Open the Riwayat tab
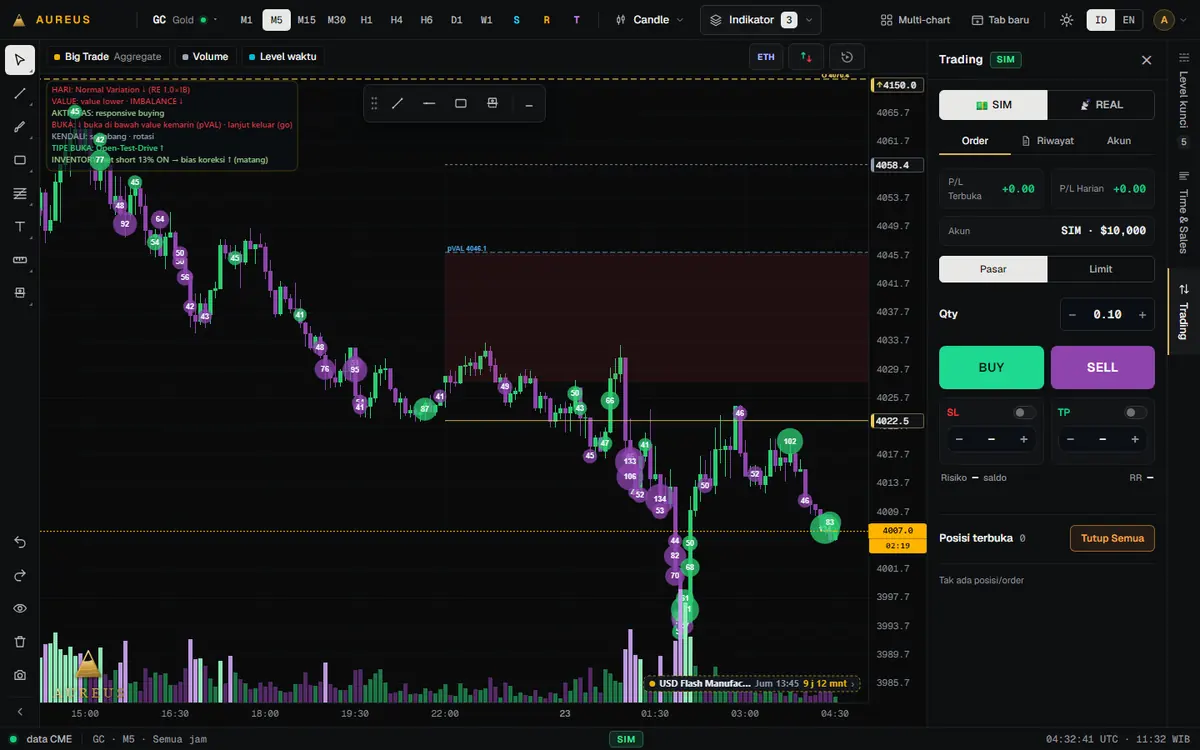 (x=1047, y=141)
